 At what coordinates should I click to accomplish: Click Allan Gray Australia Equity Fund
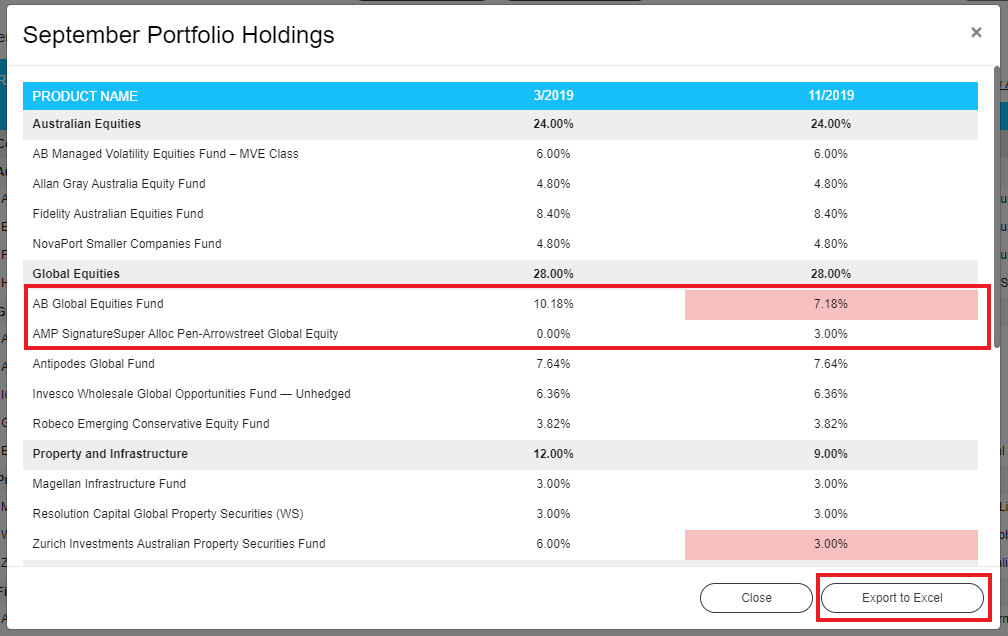click(x=119, y=184)
